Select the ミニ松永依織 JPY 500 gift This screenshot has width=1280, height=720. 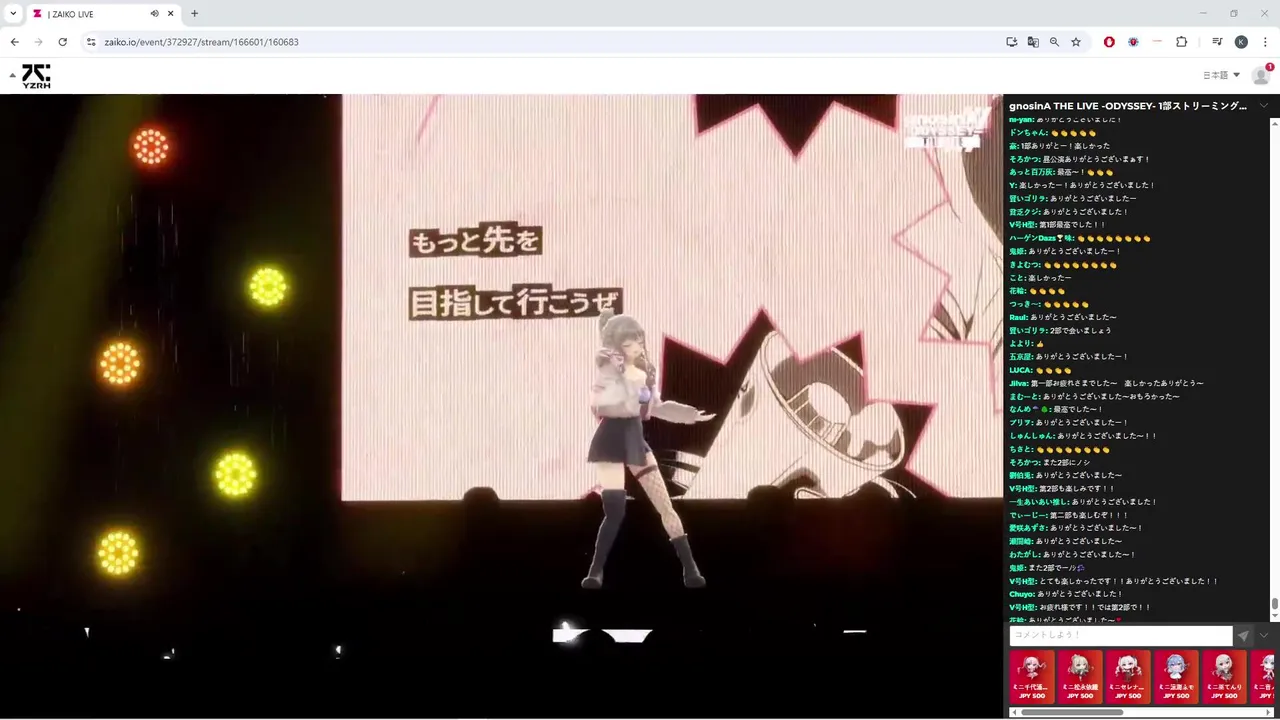[1080, 677]
